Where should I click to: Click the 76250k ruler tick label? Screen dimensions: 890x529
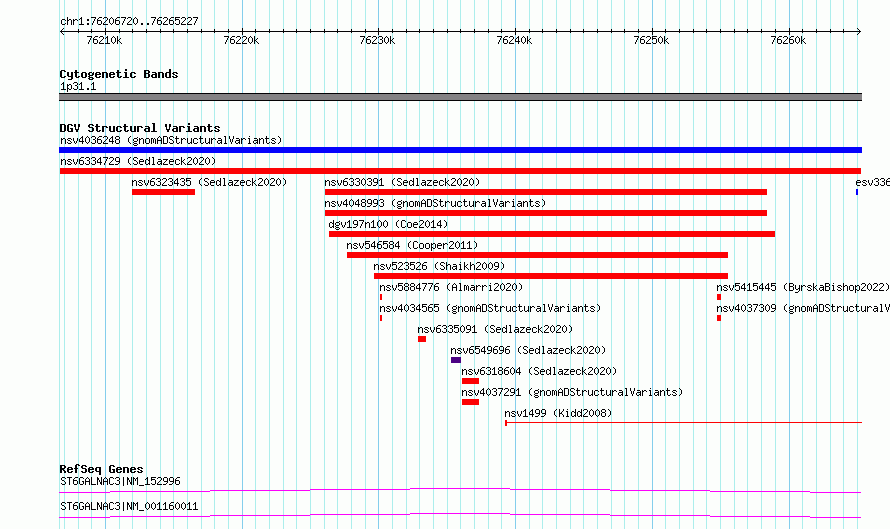651,40
